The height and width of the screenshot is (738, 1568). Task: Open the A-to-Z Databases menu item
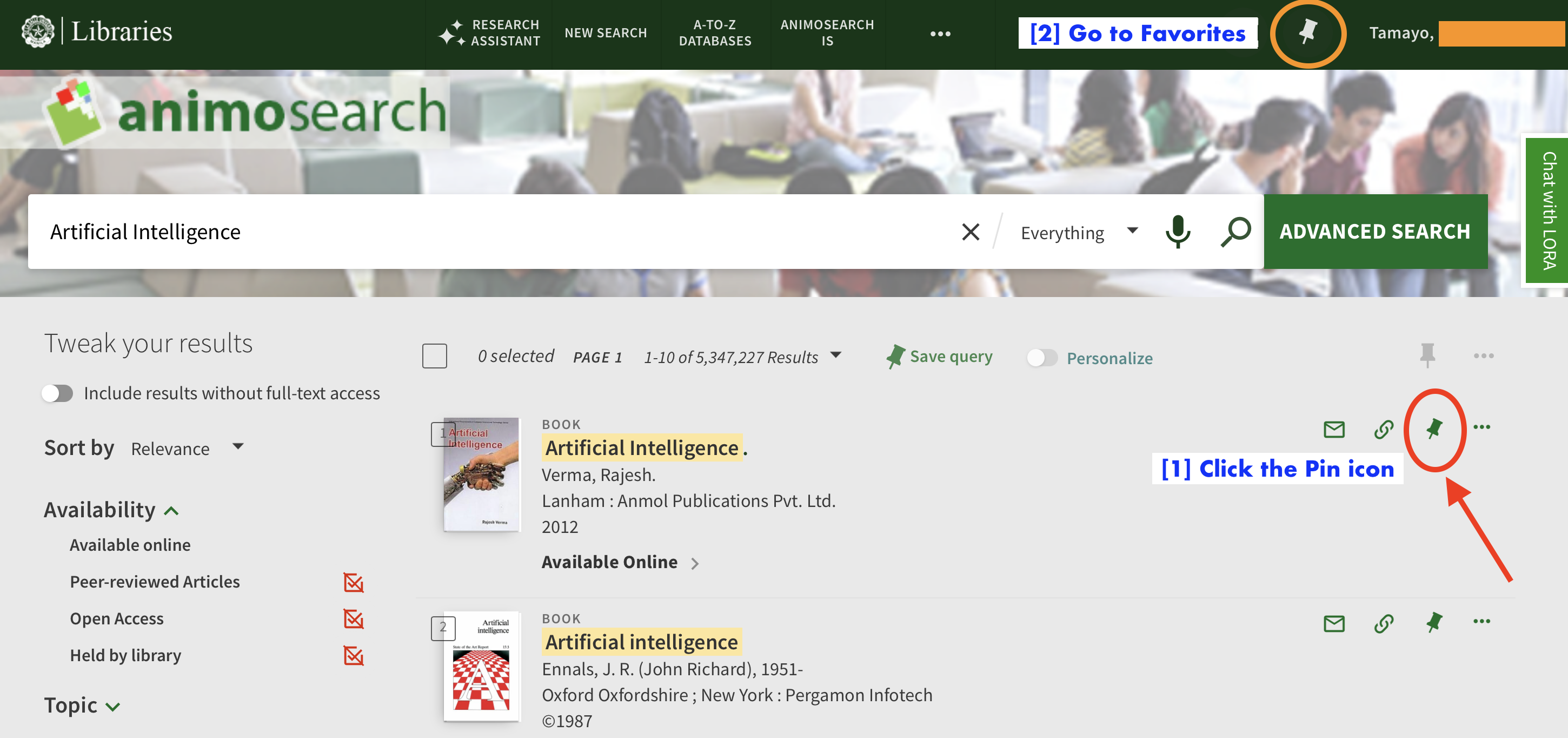coord(715,33)
